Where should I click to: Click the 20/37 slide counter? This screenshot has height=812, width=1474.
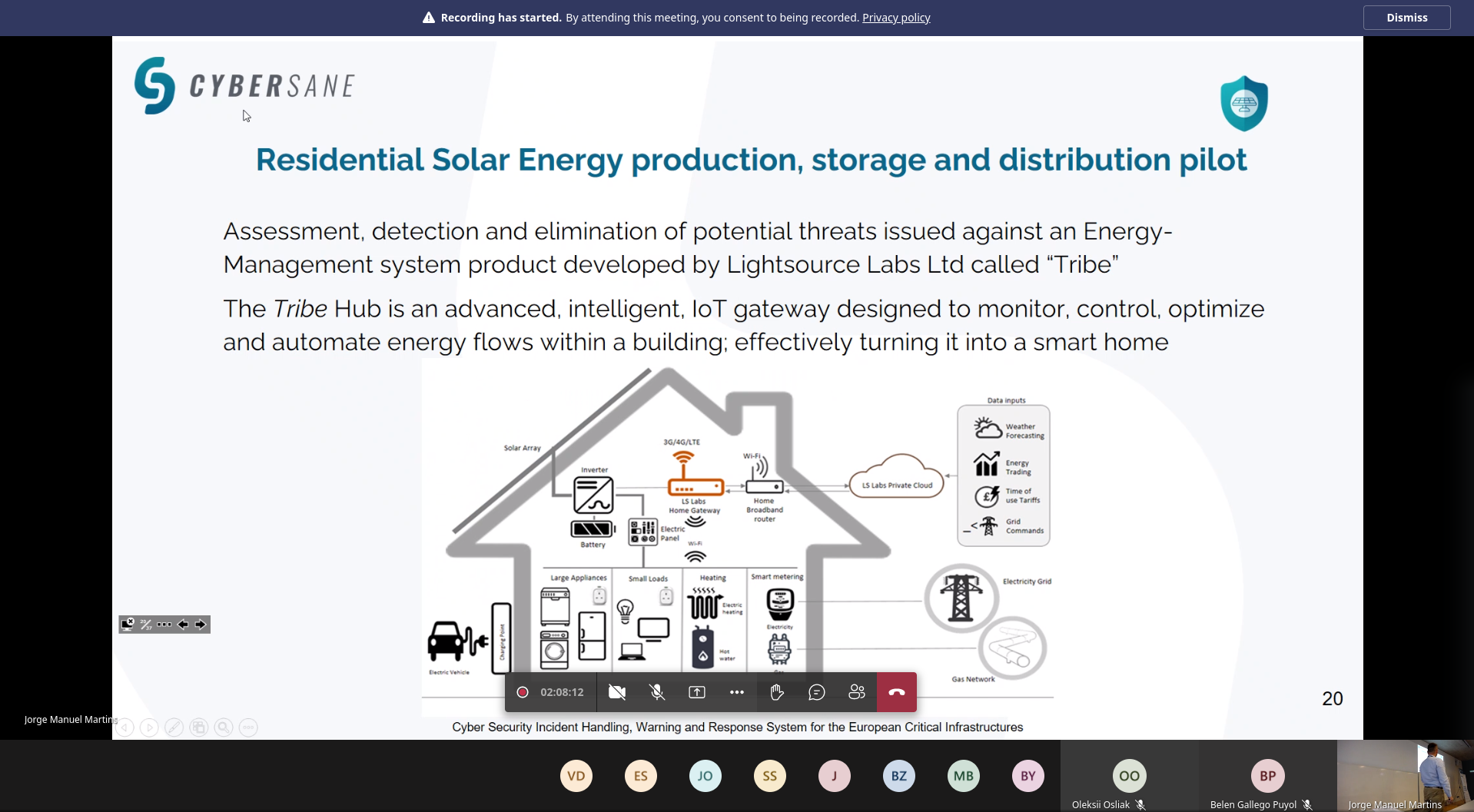pyautogui.click(x=146, y=625)
